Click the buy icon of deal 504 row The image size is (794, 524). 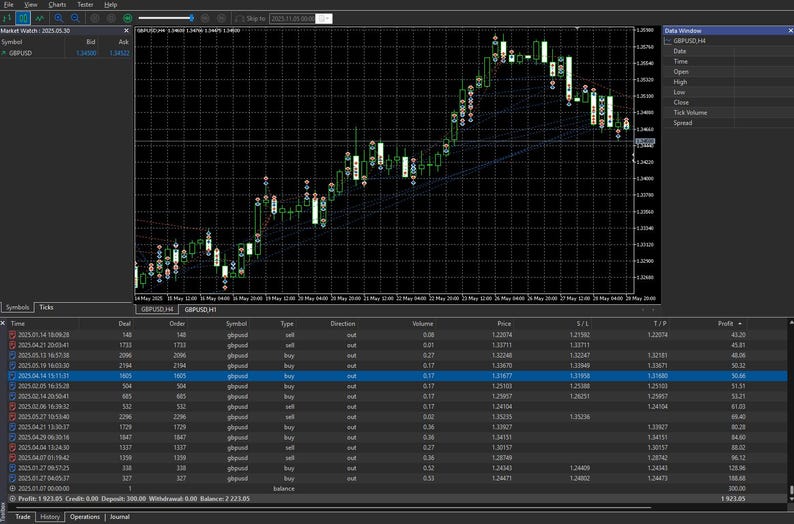13,386
